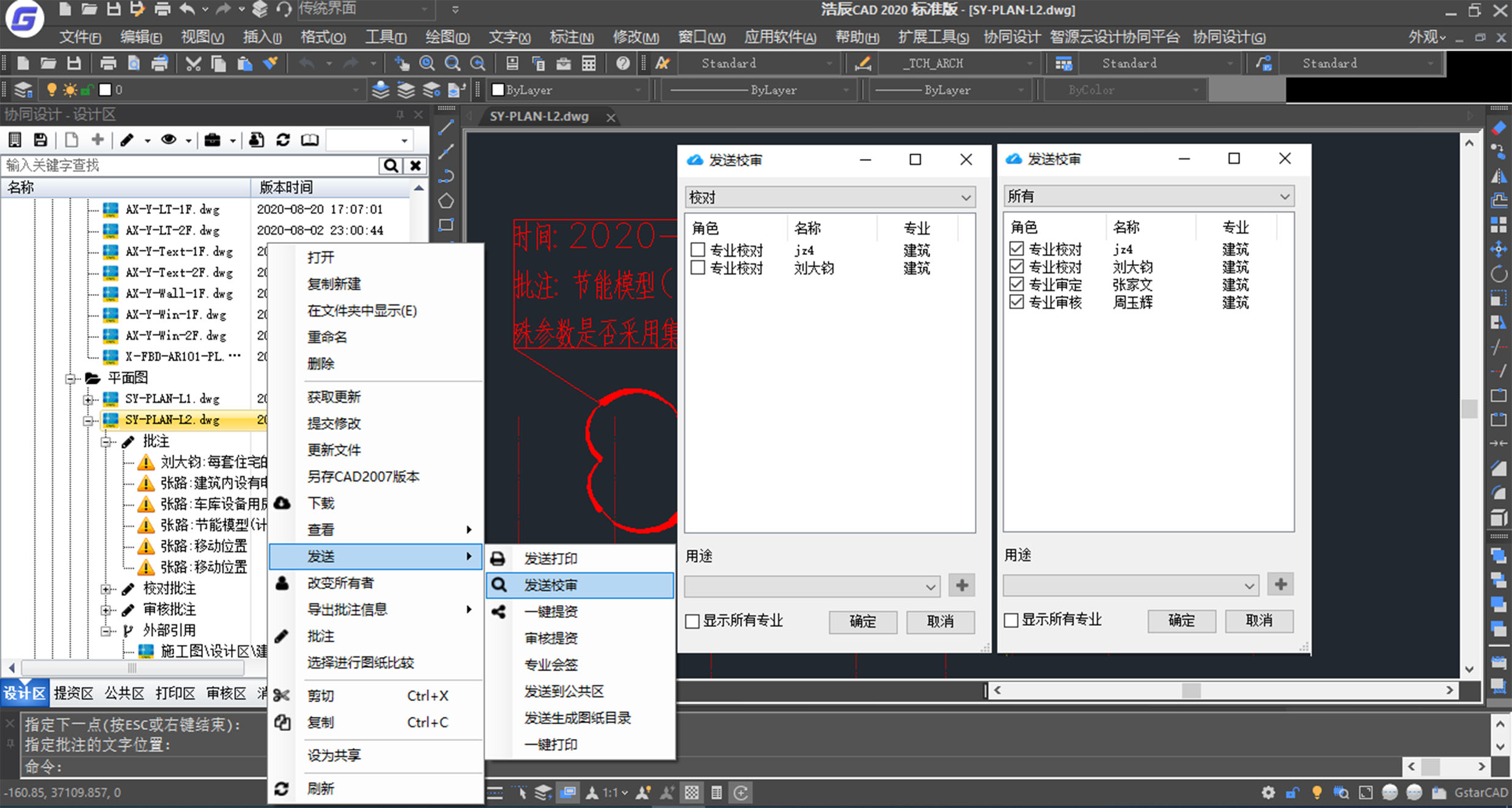Select the Line draw tool icon

(x=446, y=127)
